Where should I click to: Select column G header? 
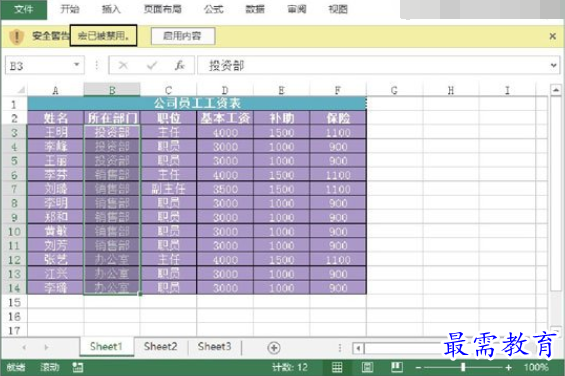tap(395, 90)
